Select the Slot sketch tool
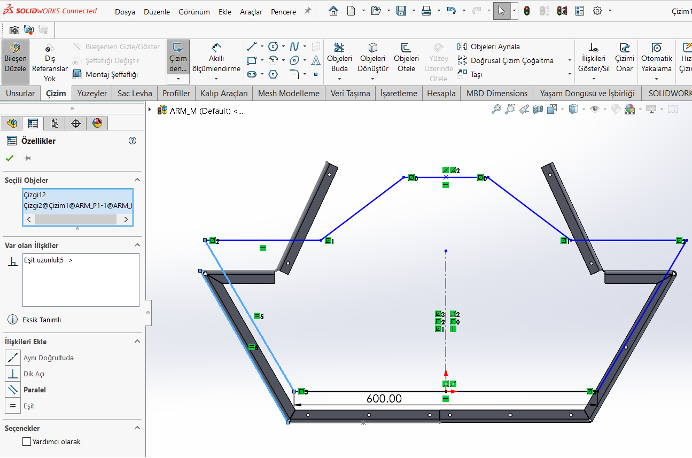Image resolution: width=692 pixels, height=458 pixels. coord(252,74)
